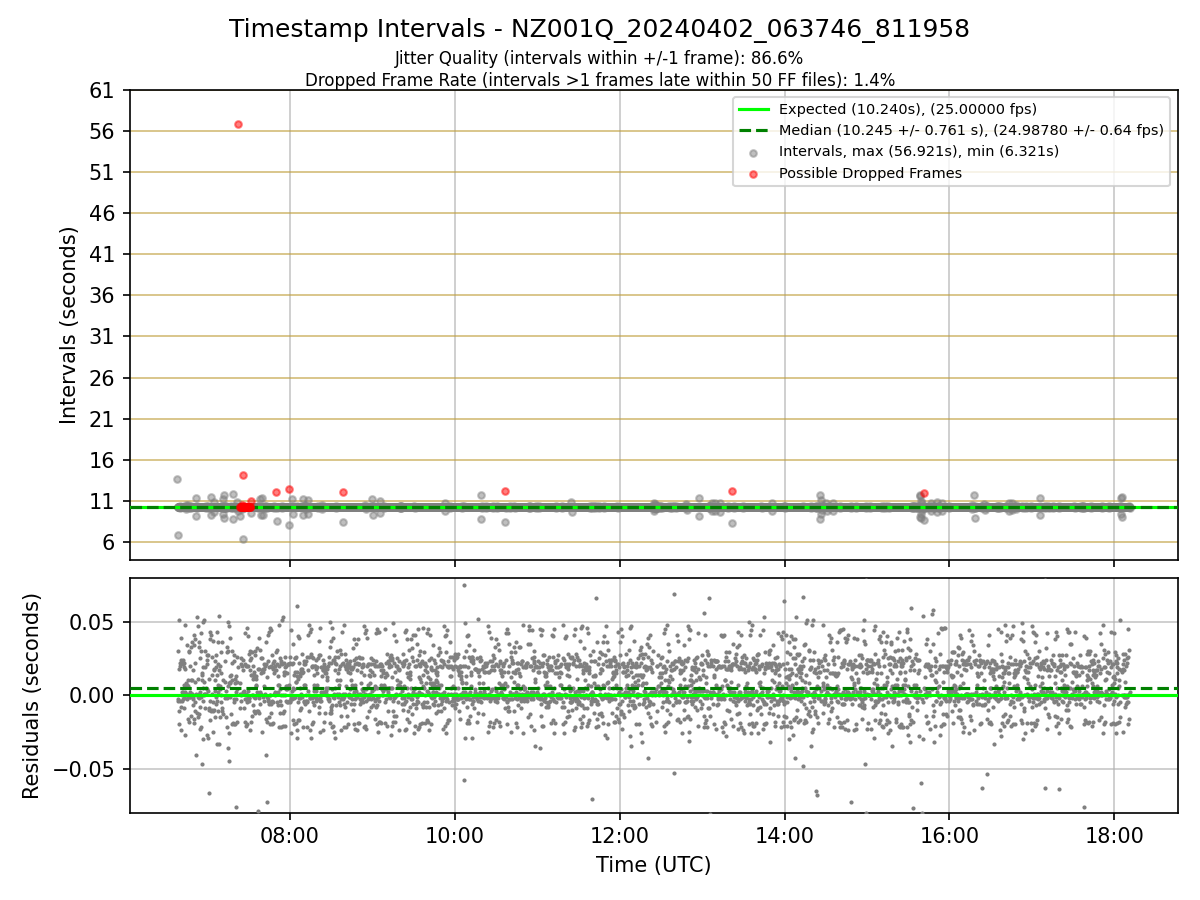Select the "Dropped Frame Rate" 1.4% subtitle line
The image size is (1200, 900).
tap(599, 80)
